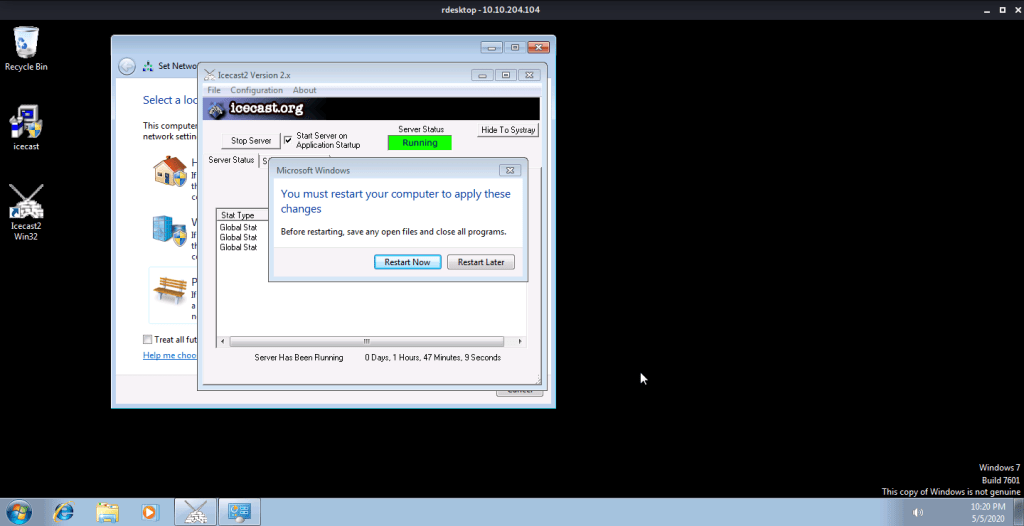Click the volume speaker tray icon
The image size is (1024, 526).
point(918,513)
